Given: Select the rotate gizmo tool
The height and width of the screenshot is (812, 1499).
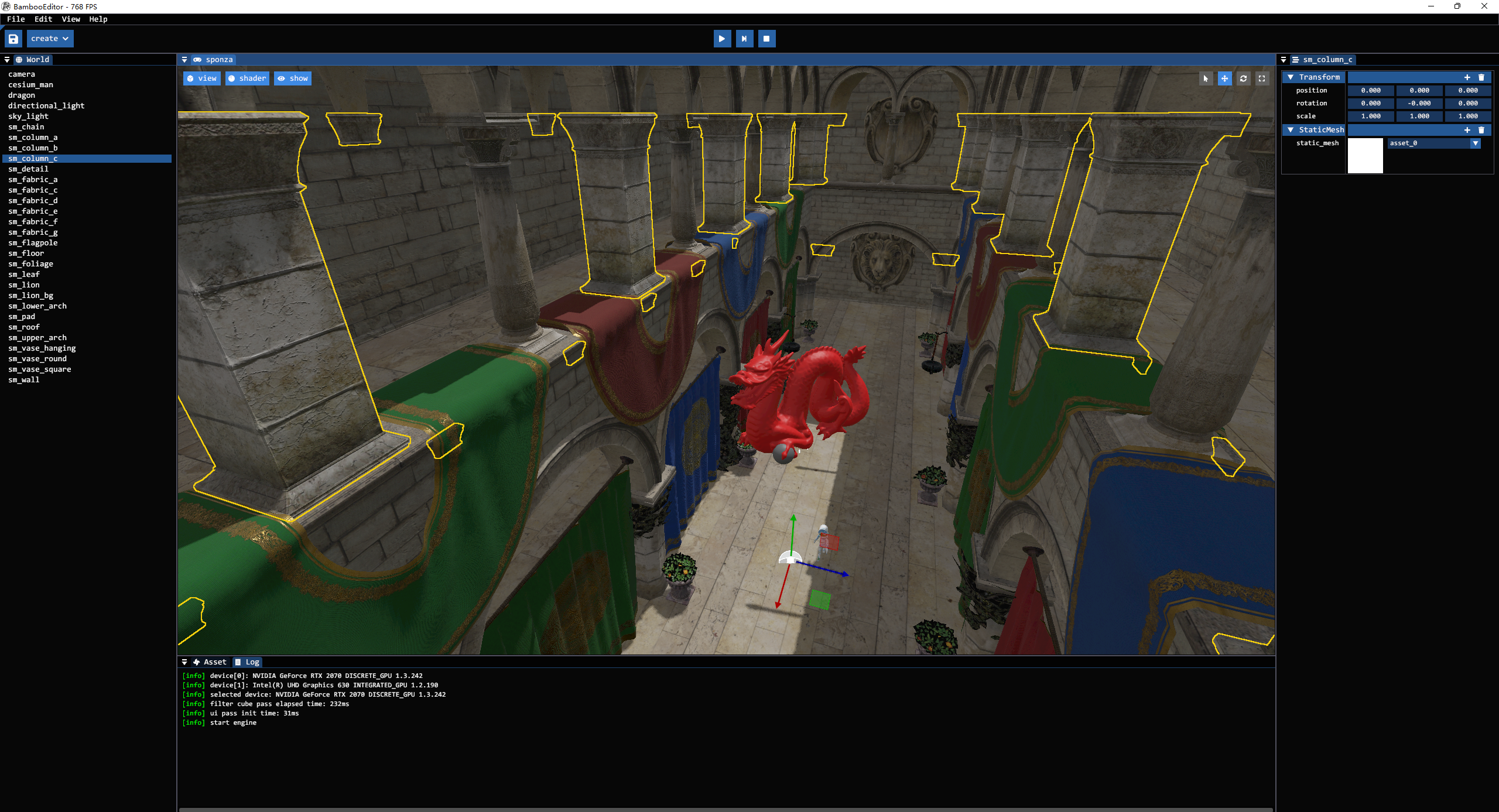Looking at the screenshot, I should coord(1243,78).
